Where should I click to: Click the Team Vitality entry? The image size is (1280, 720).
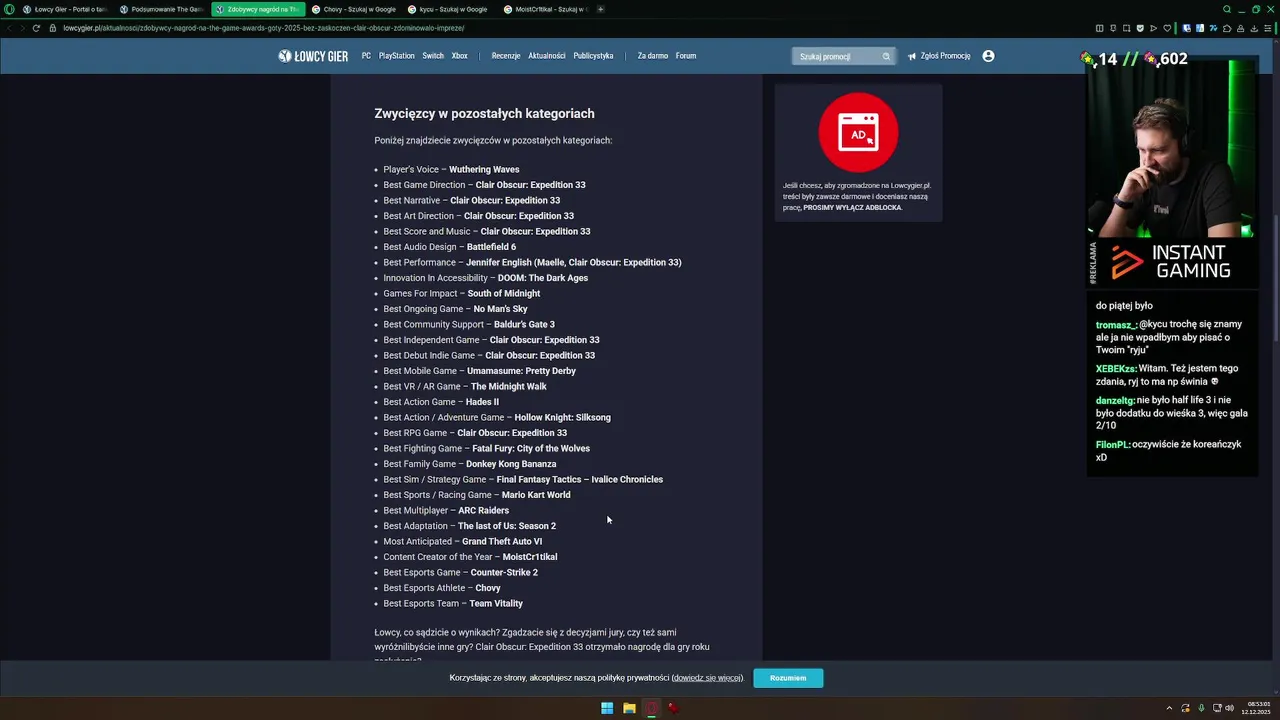(x=496, y=603)
